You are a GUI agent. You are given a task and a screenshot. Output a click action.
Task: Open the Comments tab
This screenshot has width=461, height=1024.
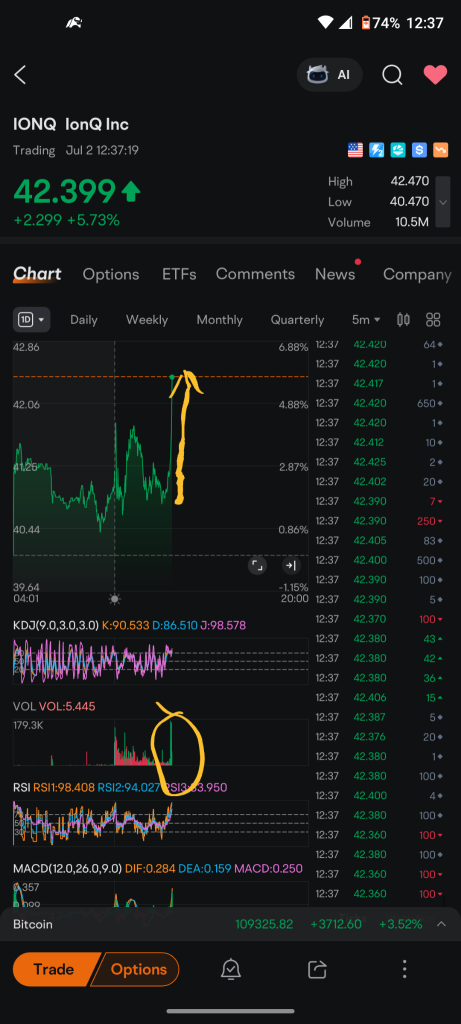255,274
